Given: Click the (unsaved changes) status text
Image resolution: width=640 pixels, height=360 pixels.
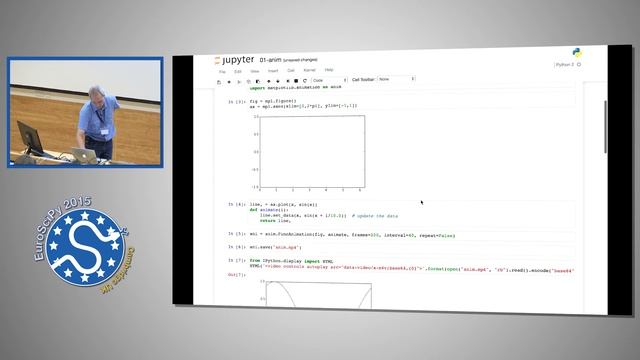Looking at the screenshot, I should tap(300, 60).
